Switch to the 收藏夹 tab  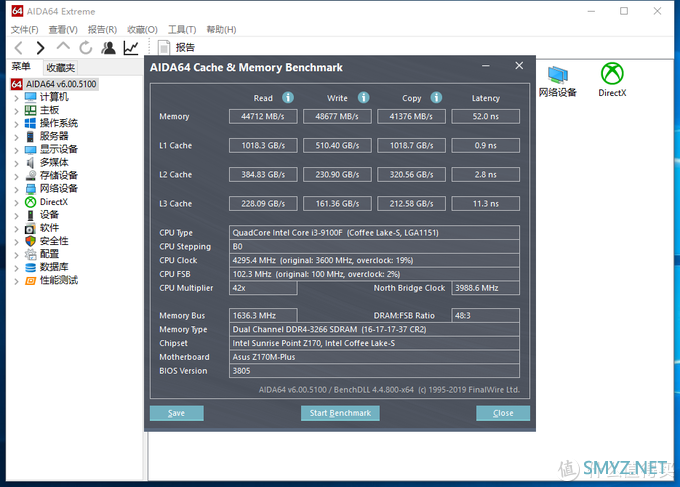[x=60, y=68]
